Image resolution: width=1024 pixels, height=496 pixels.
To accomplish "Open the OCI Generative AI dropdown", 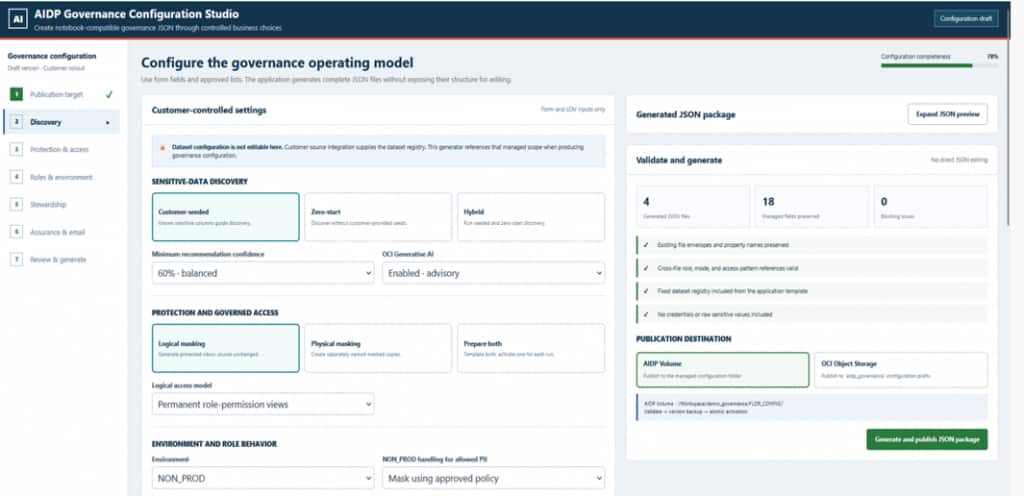I will coord(493,273).
